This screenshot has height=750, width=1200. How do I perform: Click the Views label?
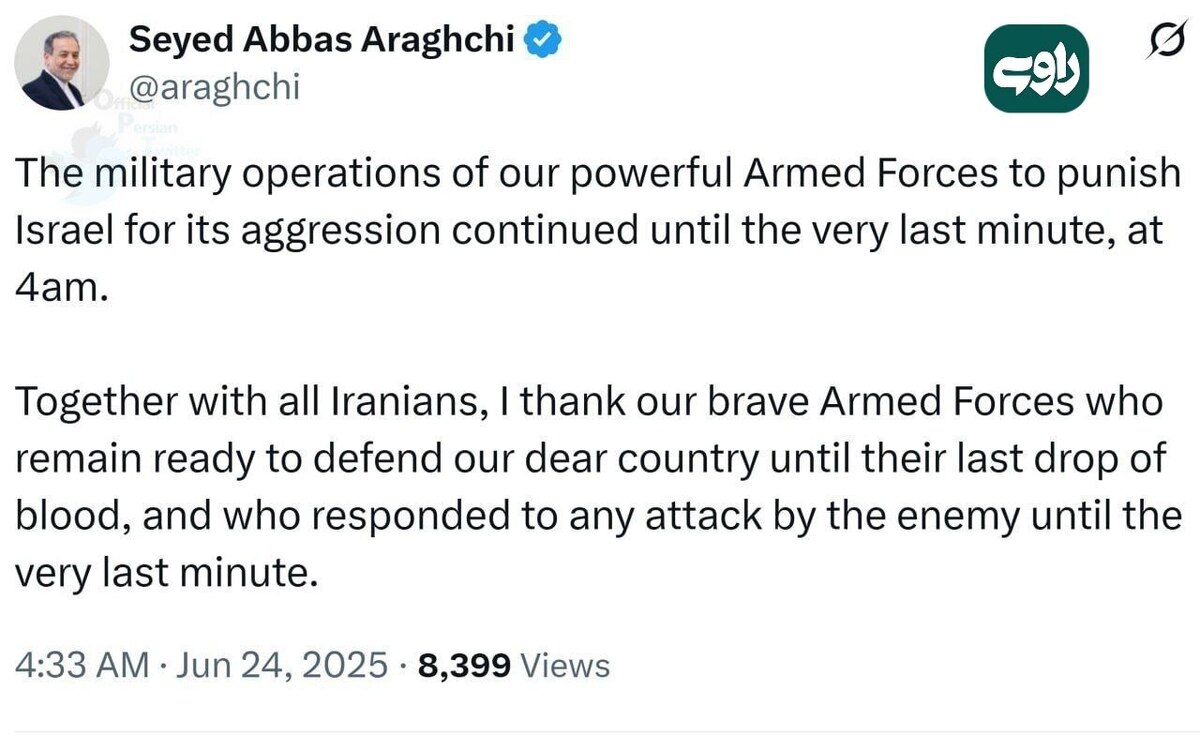[566, 664]
